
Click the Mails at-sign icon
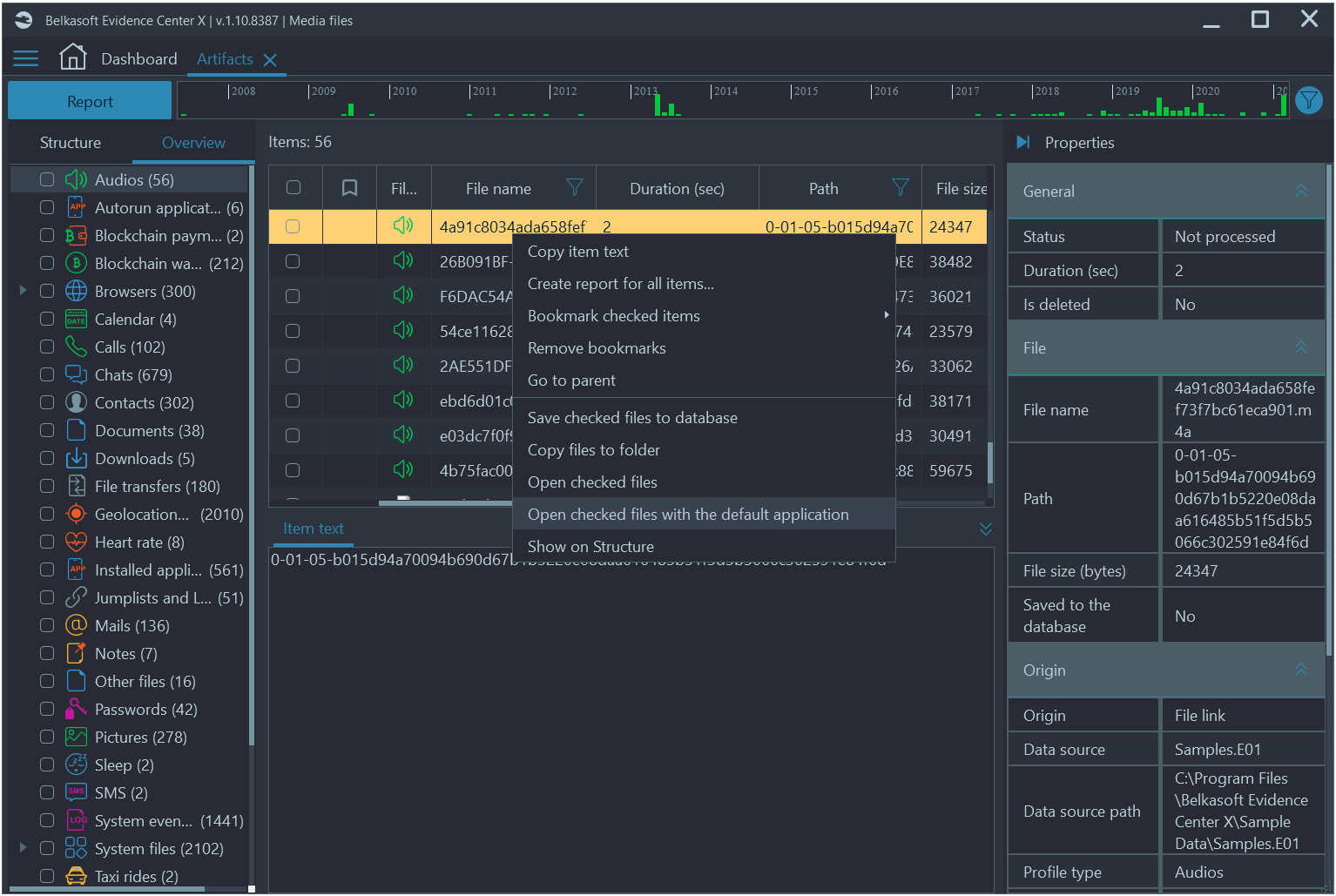[x=77, y=625]
